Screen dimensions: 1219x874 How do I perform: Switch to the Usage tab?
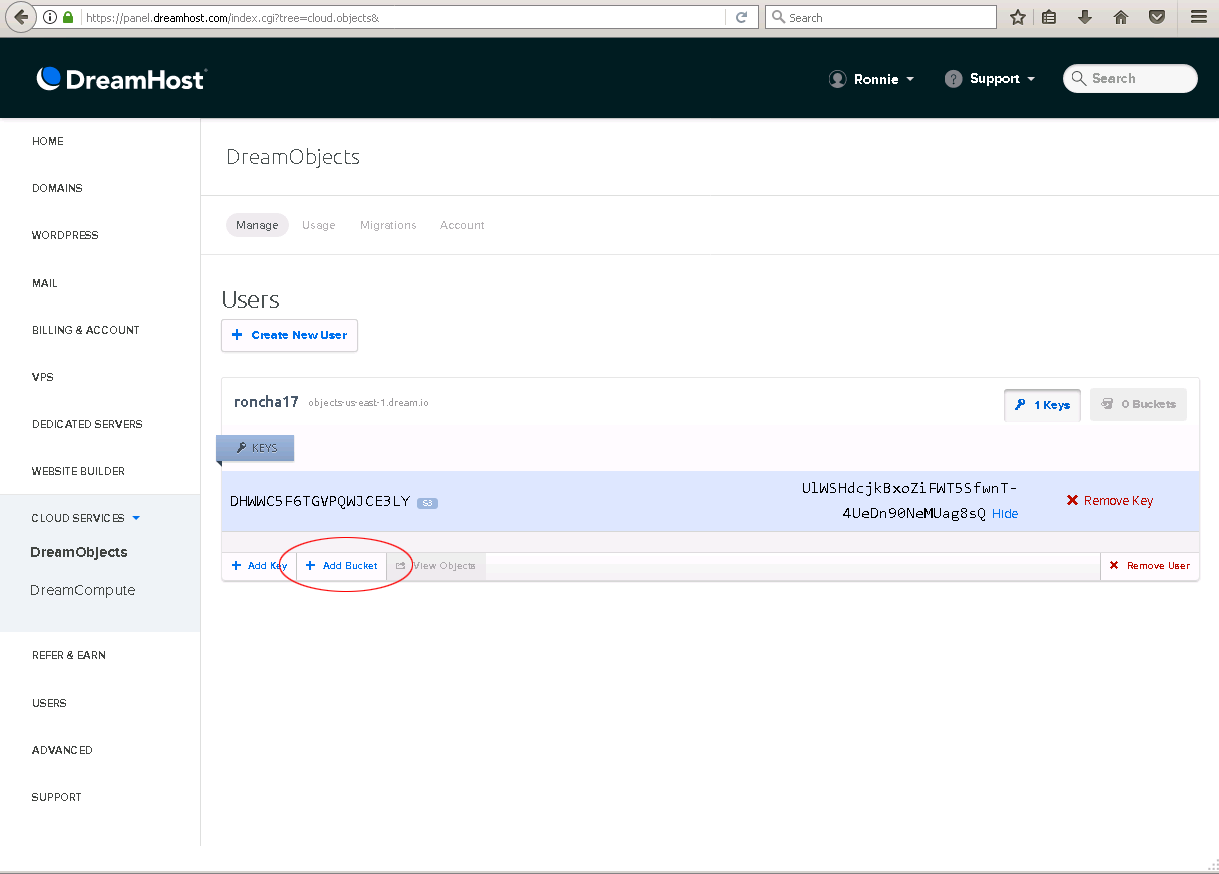(319, 225)
